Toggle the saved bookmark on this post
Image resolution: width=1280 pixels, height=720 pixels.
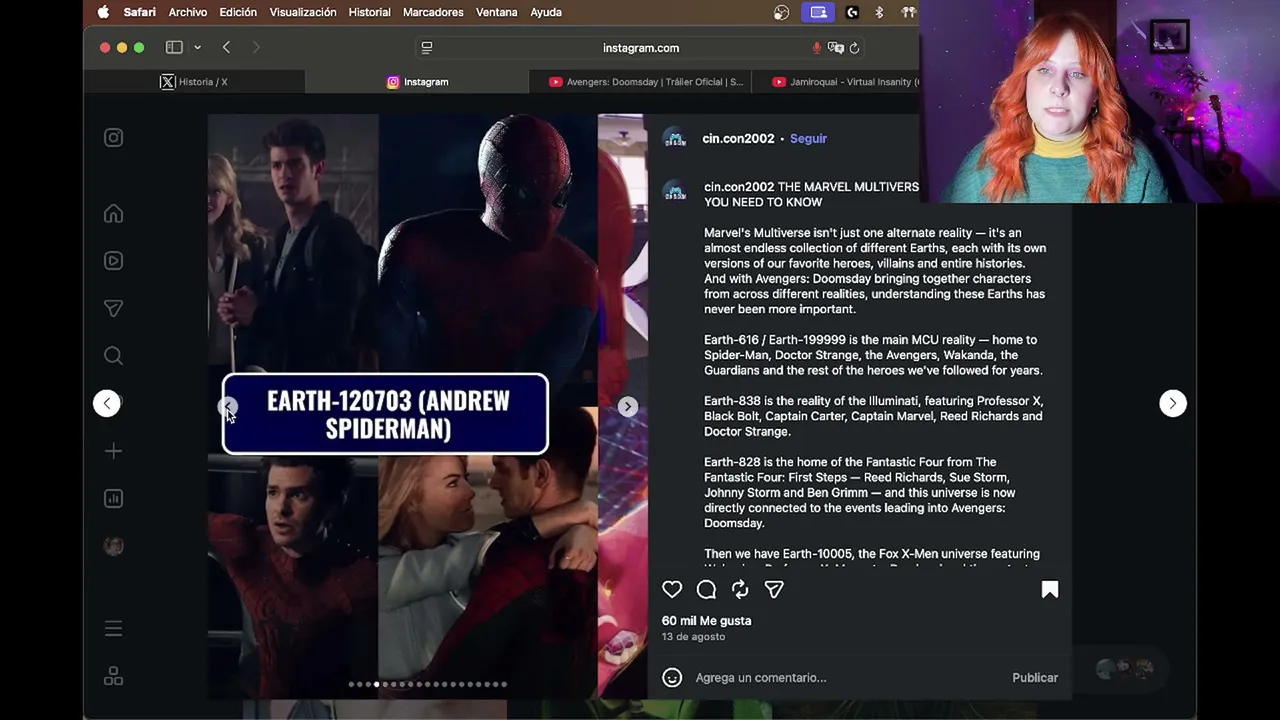tap(1050, 590)
